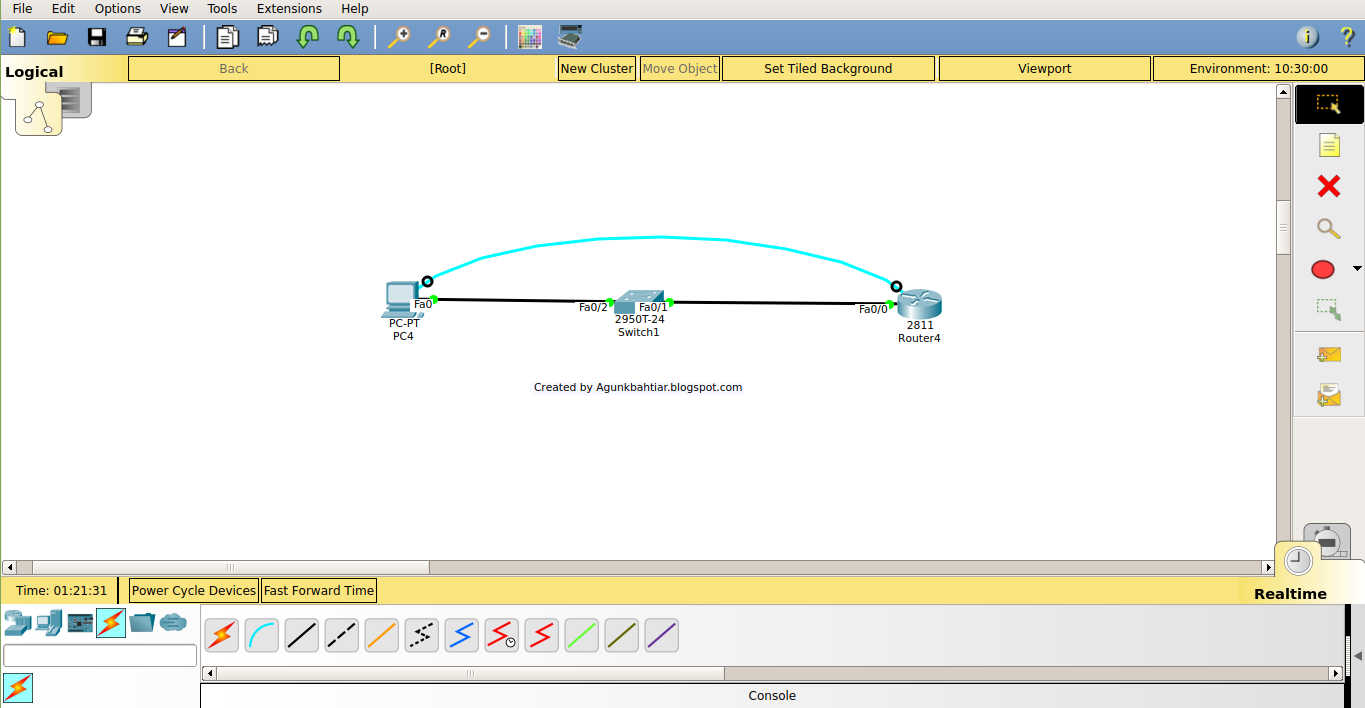Expand the shape drawing dropdown arrow
The height and width of the screenshot is (708, 1365).
pyautogui.click(x=1357, y=269)
